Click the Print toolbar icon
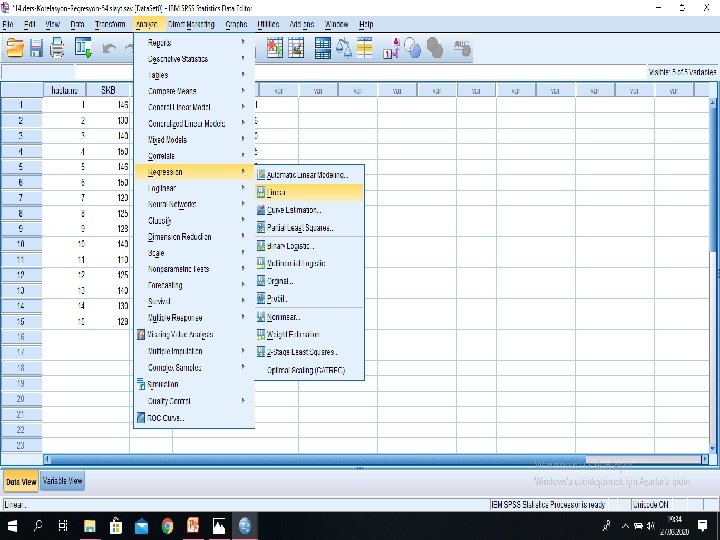The width and height of the screenshot is (720, 540). point(57,48)
